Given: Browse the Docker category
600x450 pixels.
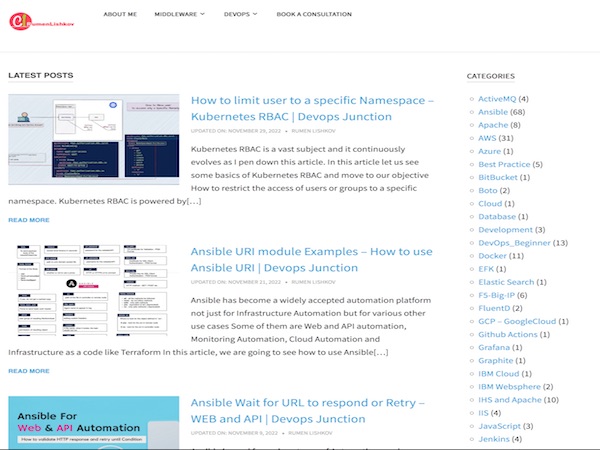Looking at the screenshot, I should 492,256.
